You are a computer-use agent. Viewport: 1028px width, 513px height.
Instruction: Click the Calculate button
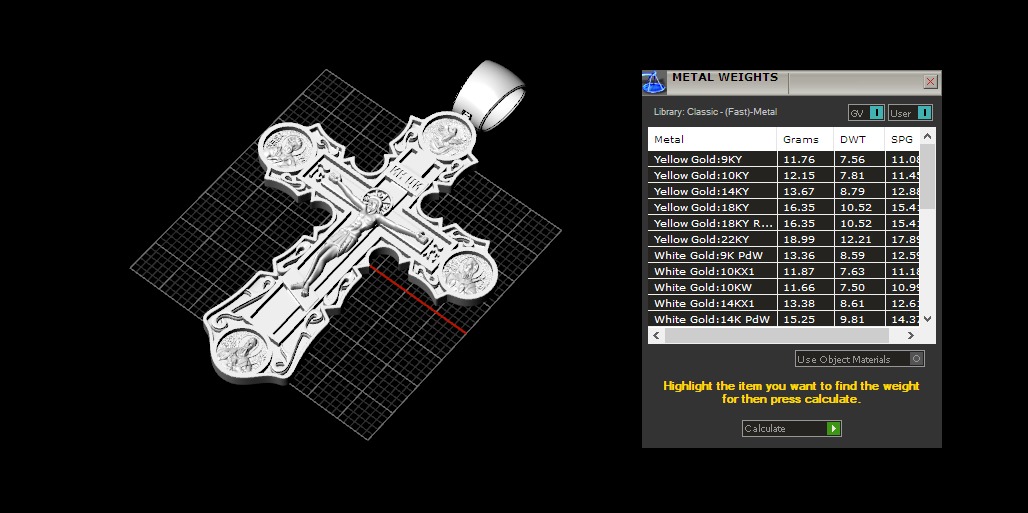coord(791,428)
